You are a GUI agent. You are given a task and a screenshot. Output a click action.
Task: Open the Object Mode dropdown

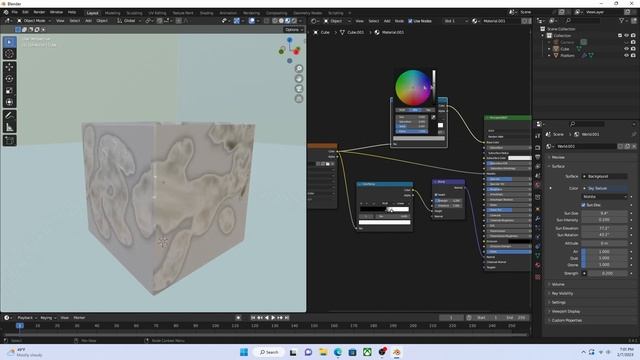point(33,20)
